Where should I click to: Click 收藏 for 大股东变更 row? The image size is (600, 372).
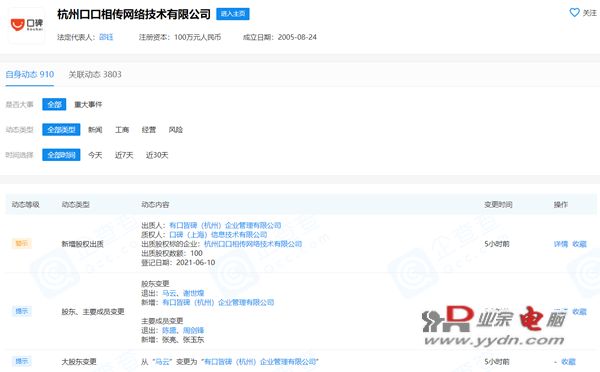[569, 362]
